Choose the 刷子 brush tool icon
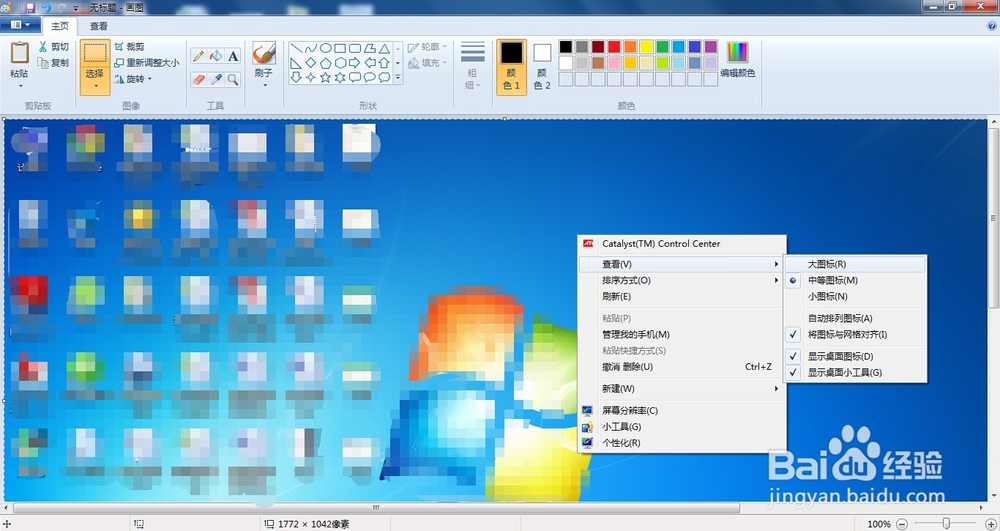Viewport: 1000px width, 531px height. click(263, 53)
